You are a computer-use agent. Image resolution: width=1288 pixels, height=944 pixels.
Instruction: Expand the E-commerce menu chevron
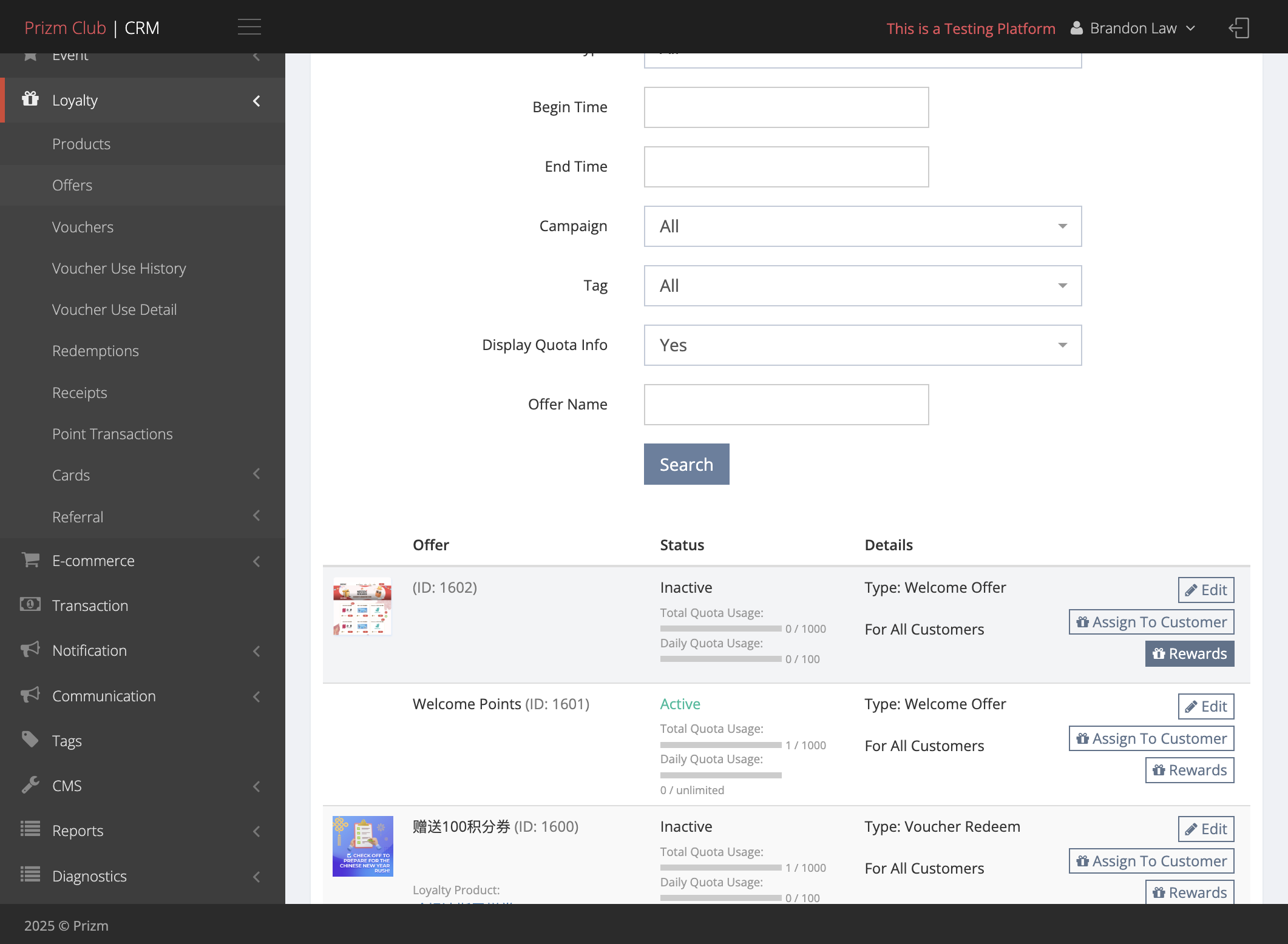(256, 562)
